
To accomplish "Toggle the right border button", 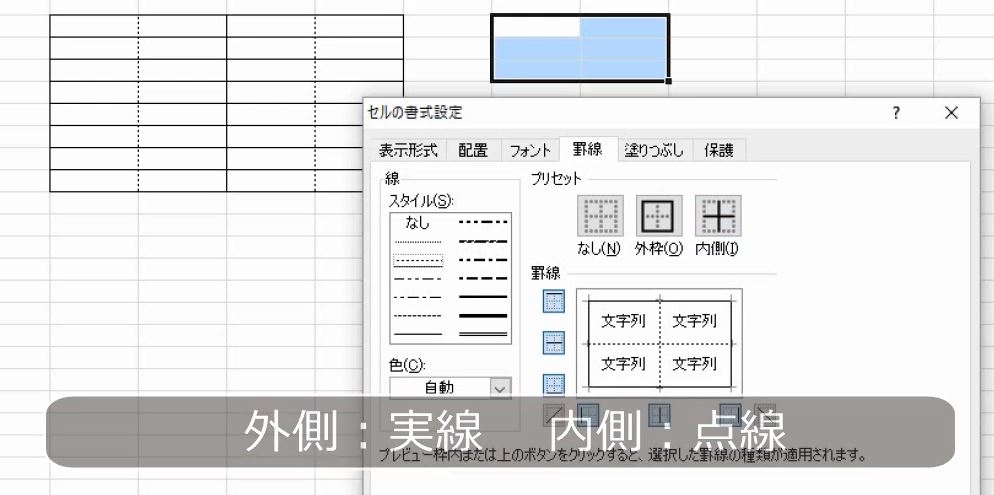I will coord(730,415).
